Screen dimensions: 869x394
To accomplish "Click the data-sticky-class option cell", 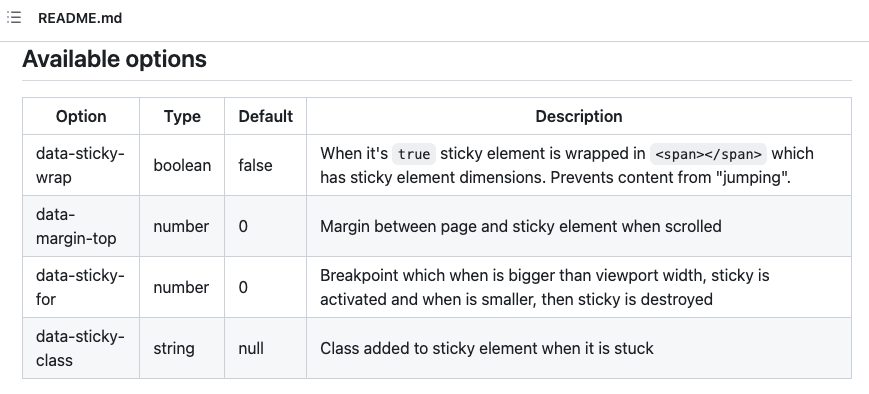I will (81, 348).
